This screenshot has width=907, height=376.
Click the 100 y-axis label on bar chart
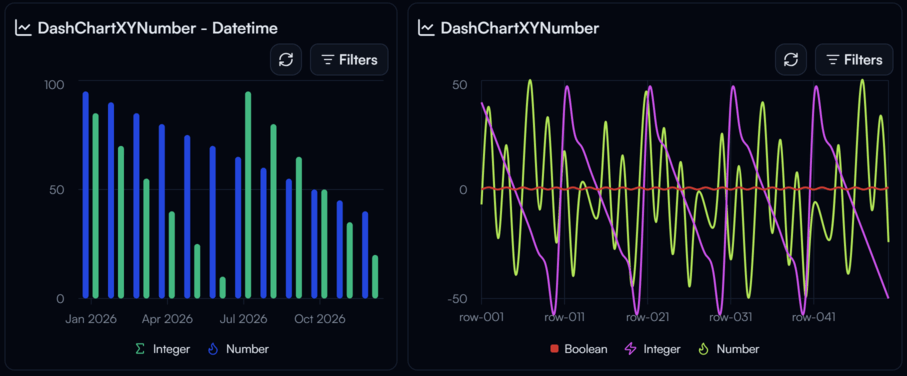tap(54, 84)
